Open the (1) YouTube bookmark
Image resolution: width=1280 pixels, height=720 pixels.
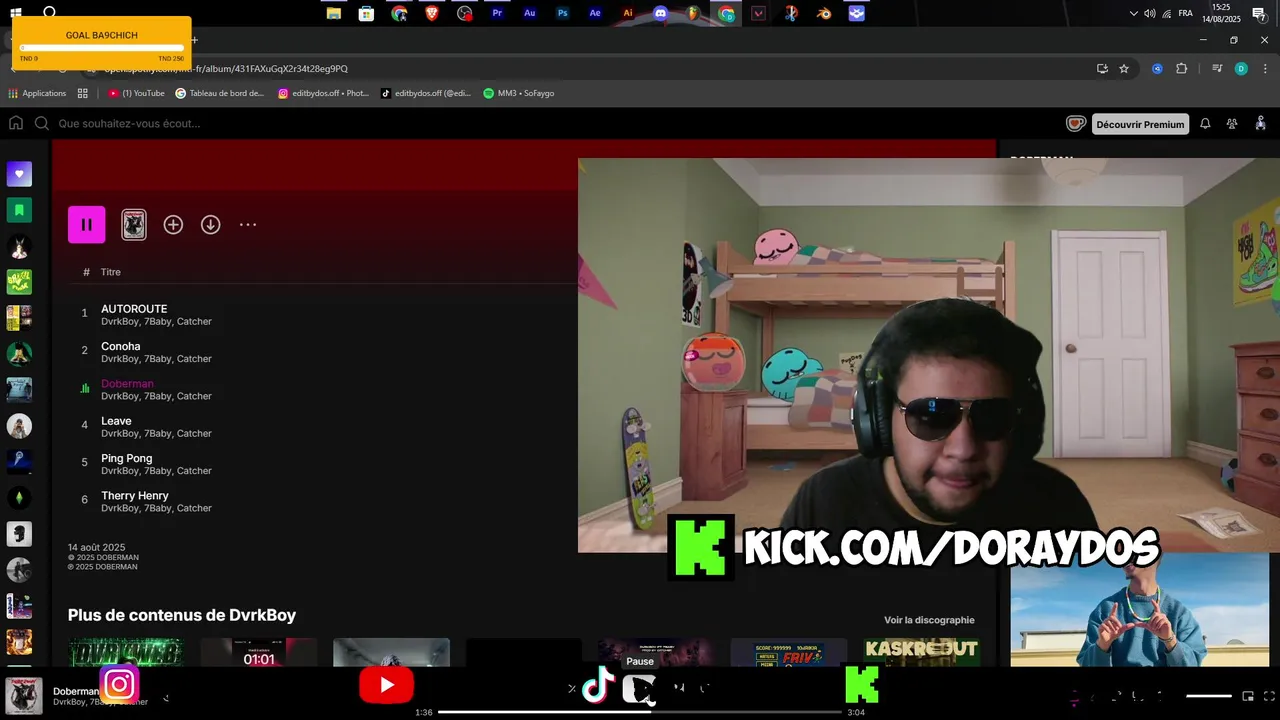[136, 93]
